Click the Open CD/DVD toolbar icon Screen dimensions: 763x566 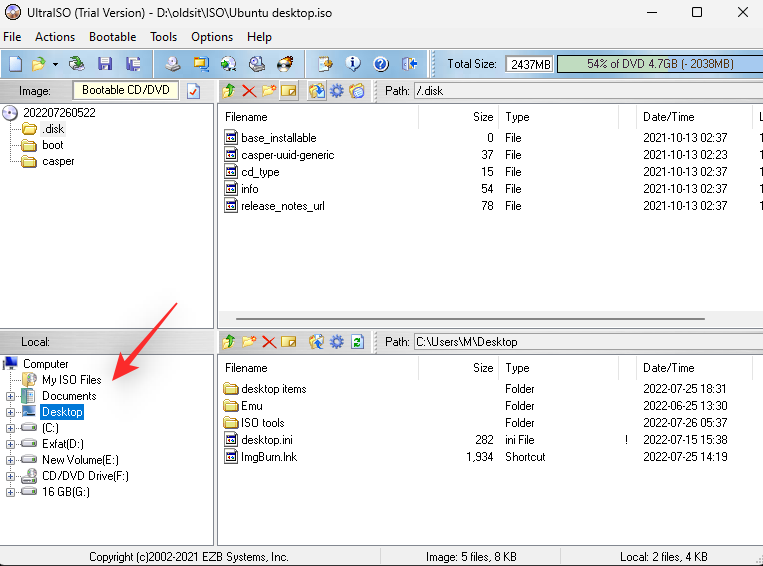coord(76,64)
